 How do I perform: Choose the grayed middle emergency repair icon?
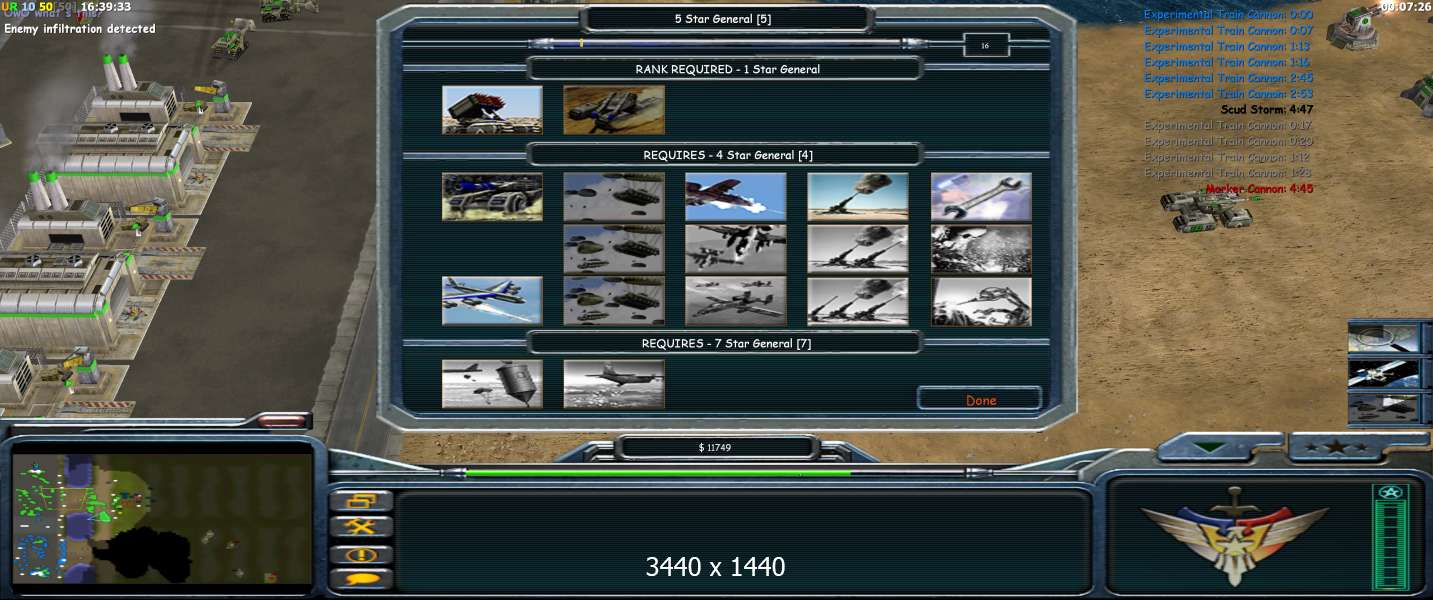tap(981, 249)
